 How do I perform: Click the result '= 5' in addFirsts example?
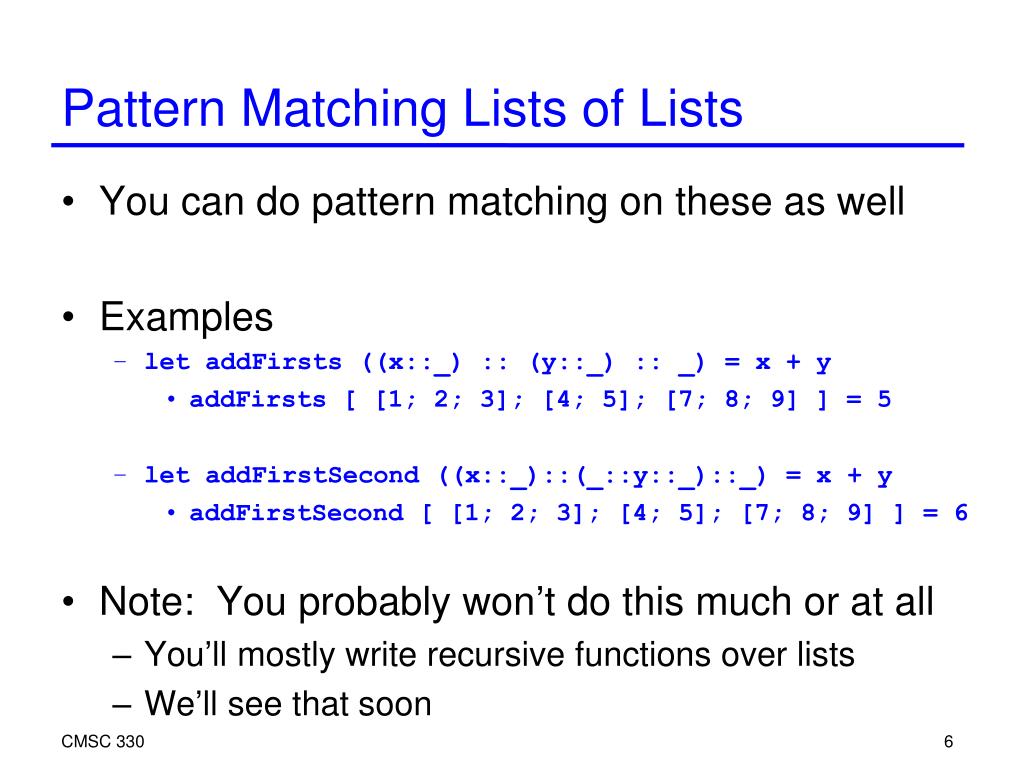[869, 400]
